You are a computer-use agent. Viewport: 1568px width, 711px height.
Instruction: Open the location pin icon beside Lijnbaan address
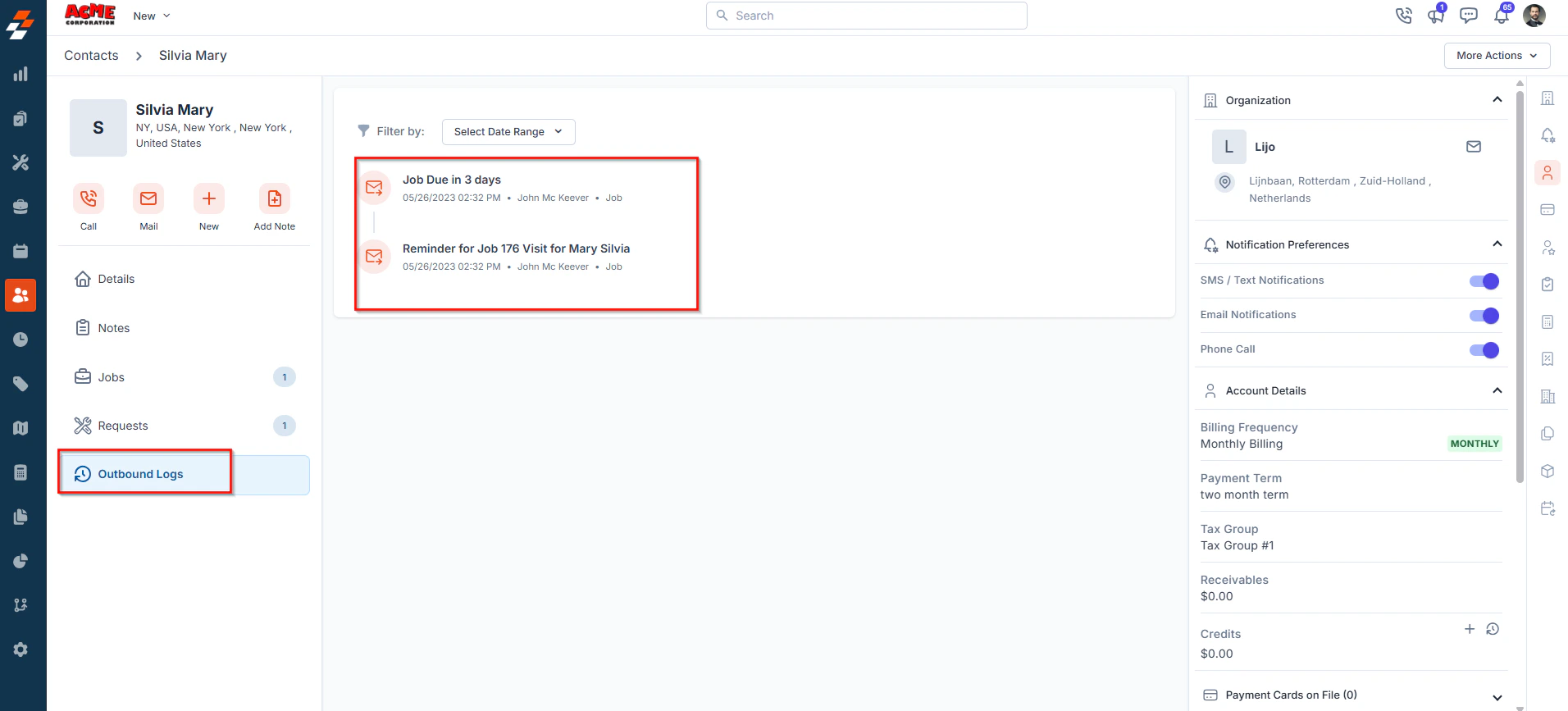(1224, 182)
